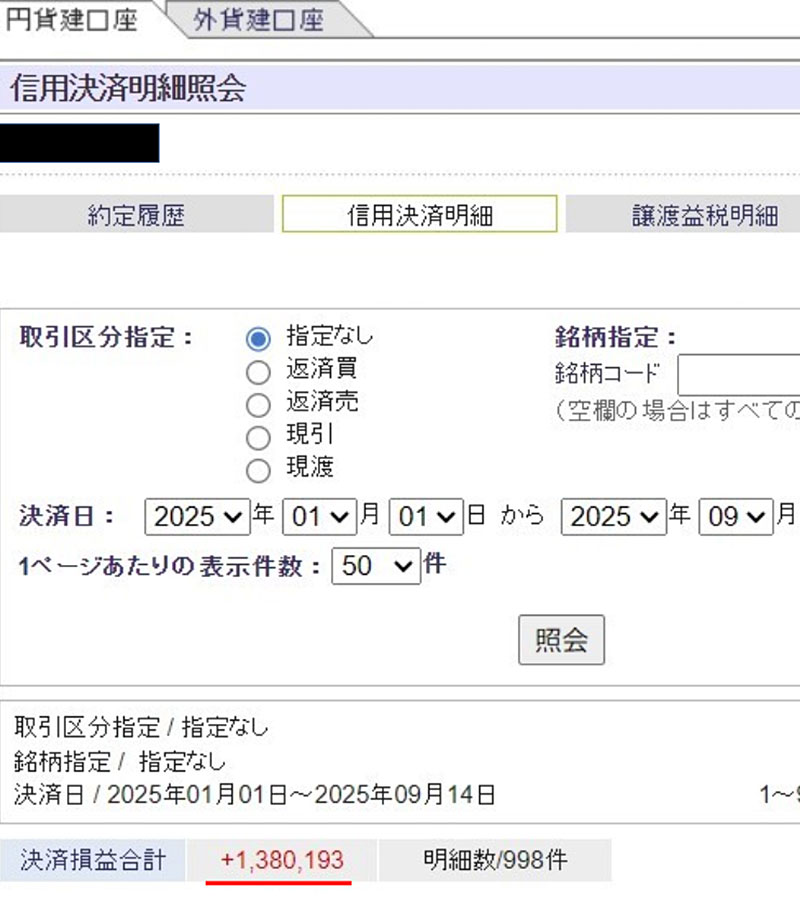Open the start year dropdown for 決済日

pyautogui.click(x=198, y=517)
